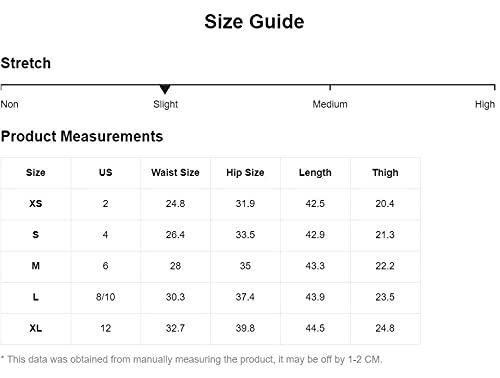500x378 pixels.
Task: Click the Medium stretch tick mark
Action: click(330, 87)
